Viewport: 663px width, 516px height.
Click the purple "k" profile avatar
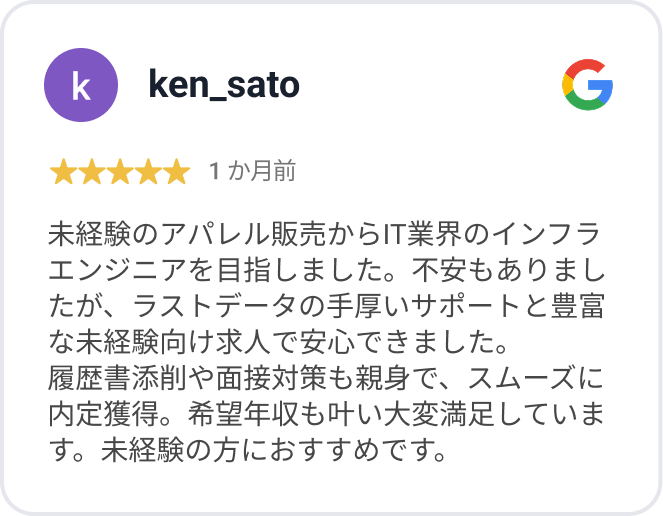[81, 85]
